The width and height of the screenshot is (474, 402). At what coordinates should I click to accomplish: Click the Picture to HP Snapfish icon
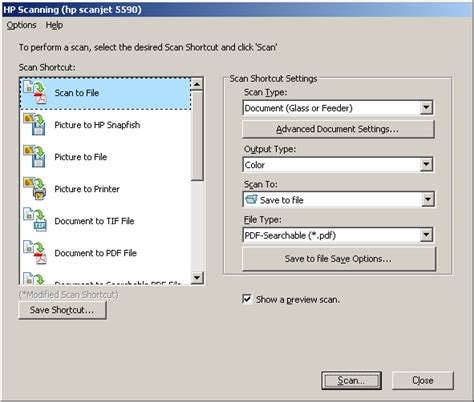click(x=35, y=124)
